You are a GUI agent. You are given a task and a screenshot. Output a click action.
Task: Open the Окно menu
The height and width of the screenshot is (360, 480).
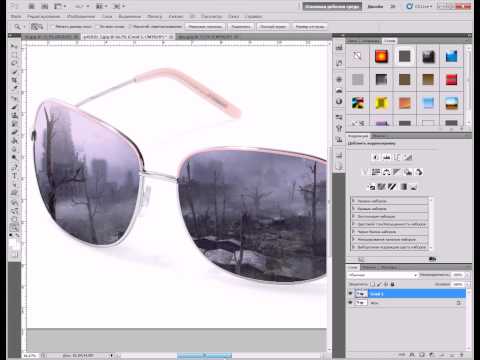coord(233,16)
